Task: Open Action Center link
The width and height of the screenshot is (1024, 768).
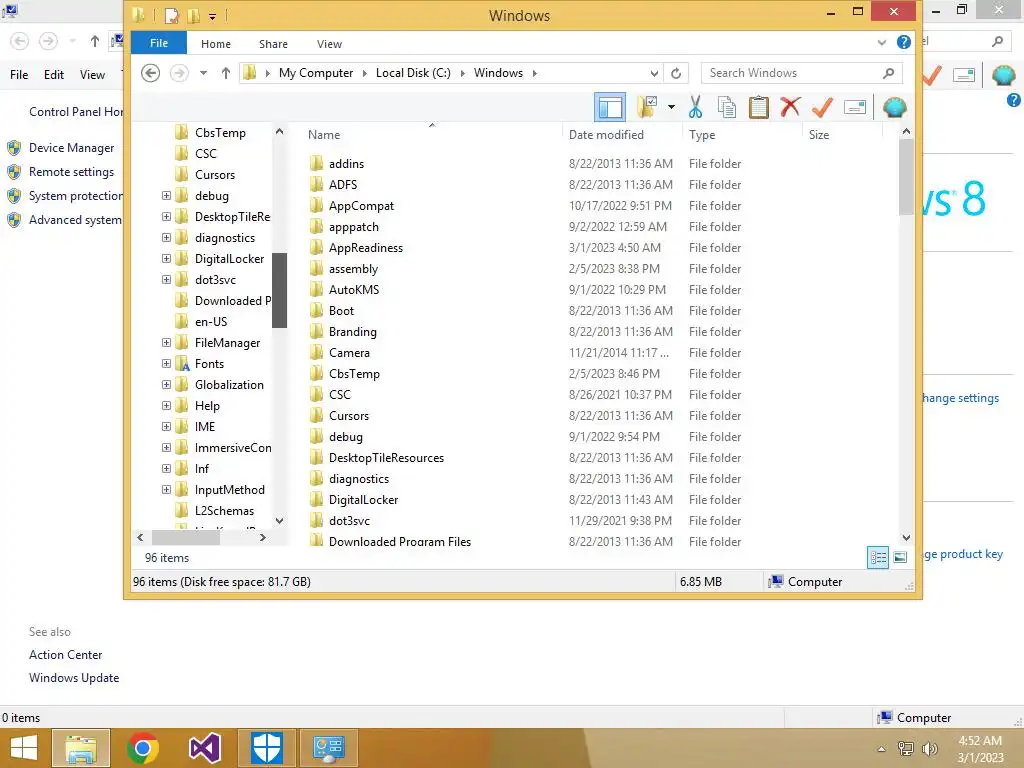Action: (65, 654)
